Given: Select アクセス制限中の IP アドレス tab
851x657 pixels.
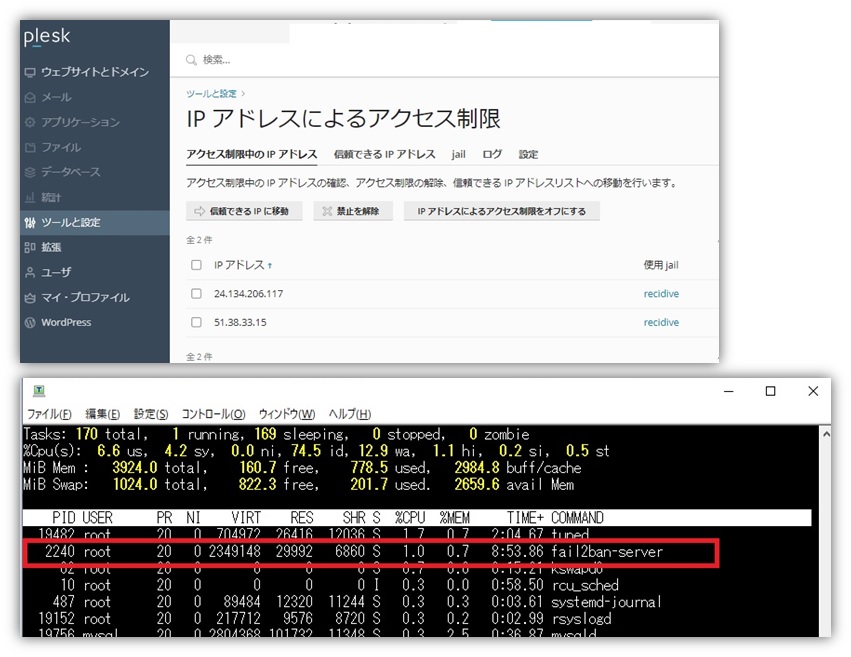Looking at the screenshot, I should coord(252,154).
